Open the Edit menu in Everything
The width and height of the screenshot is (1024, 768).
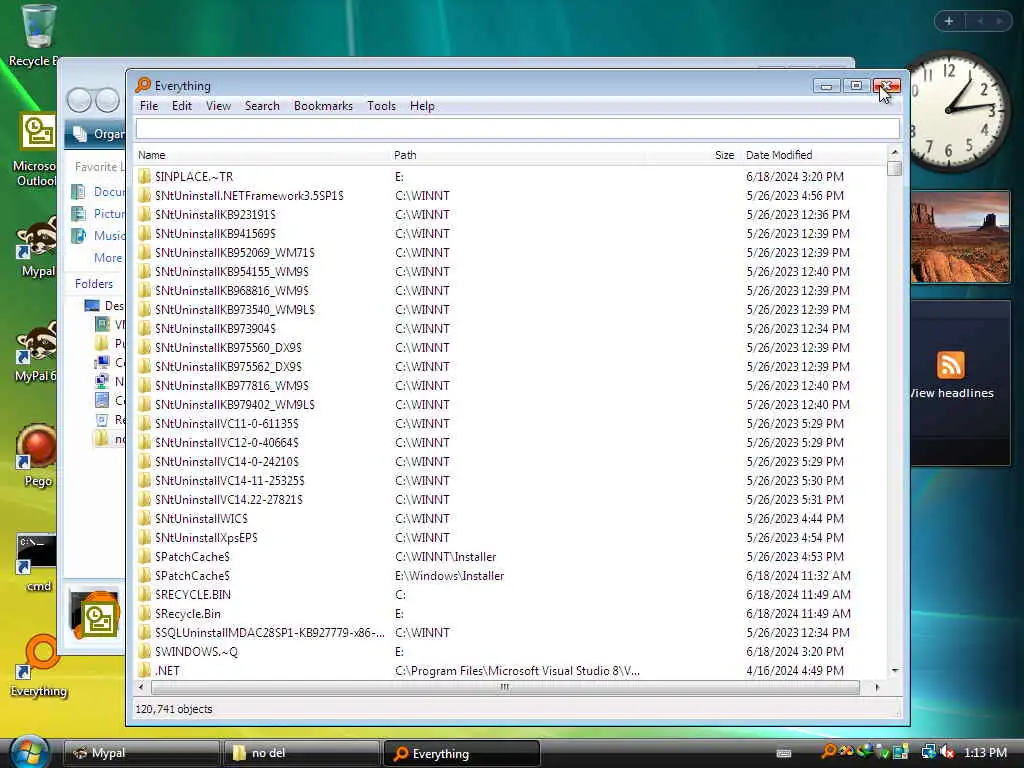click(x=182, y=106)
